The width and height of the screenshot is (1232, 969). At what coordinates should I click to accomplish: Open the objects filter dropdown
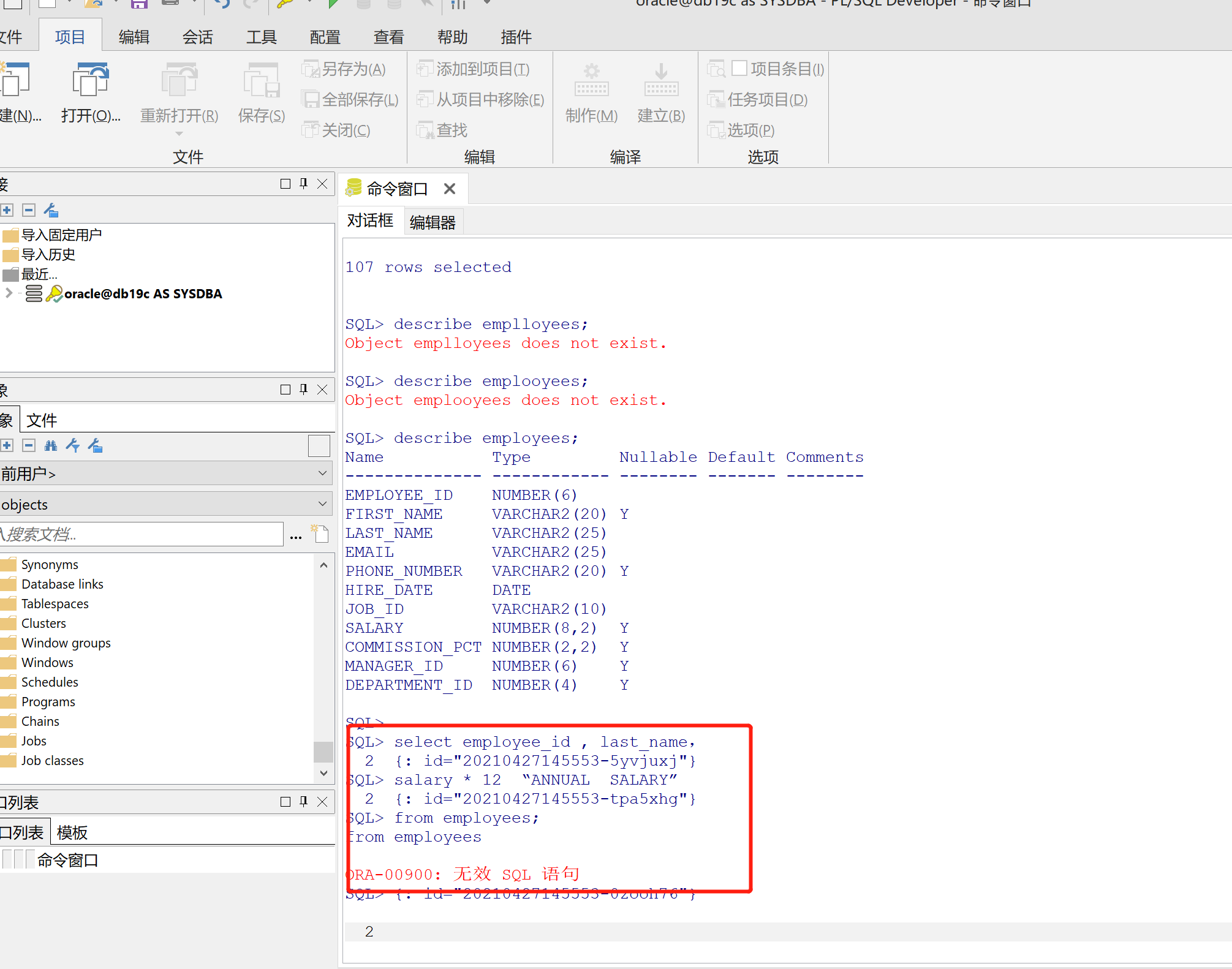[x=322, y=504]
